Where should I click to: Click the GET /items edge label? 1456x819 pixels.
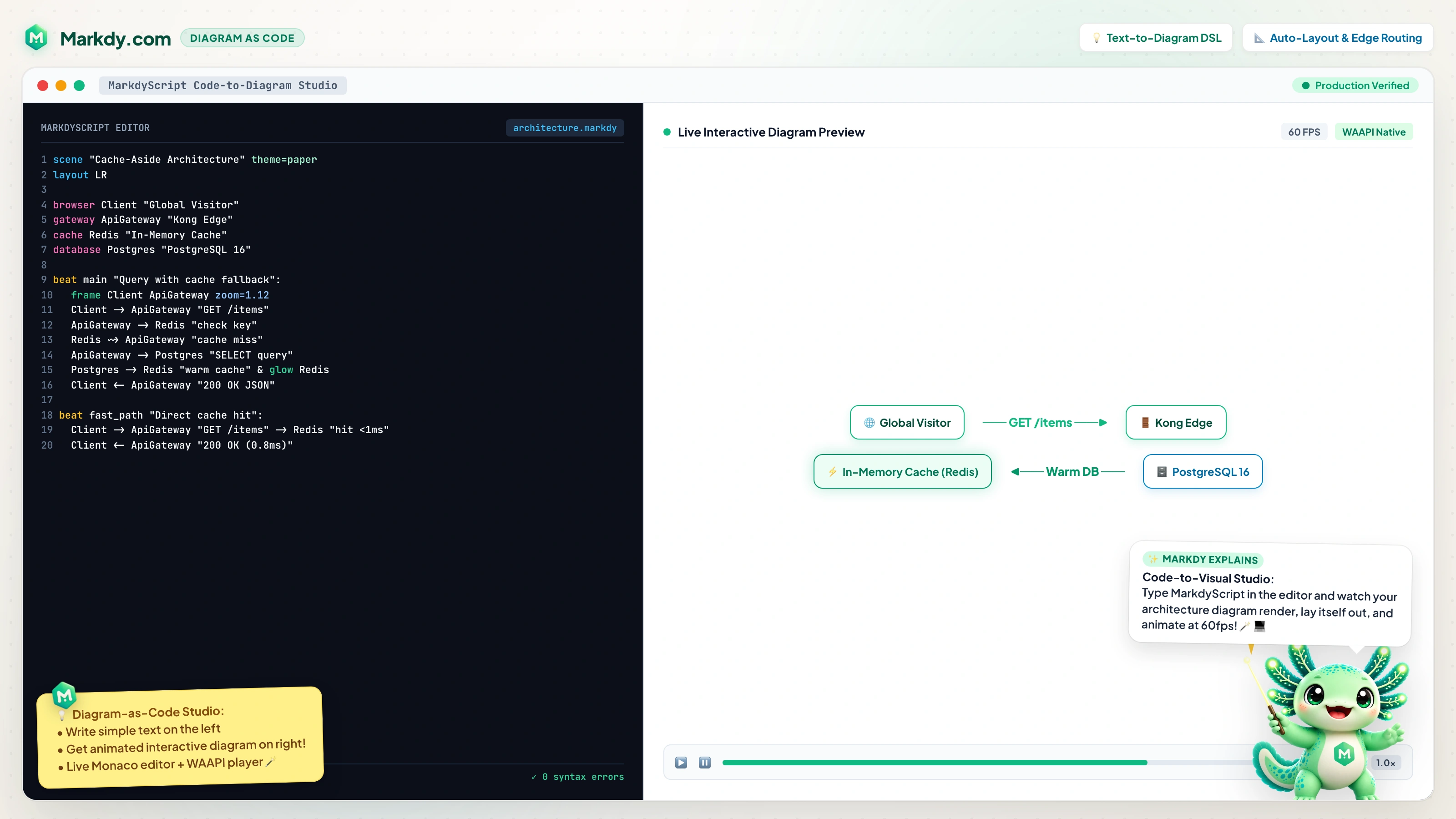[x=1040, y=422]
